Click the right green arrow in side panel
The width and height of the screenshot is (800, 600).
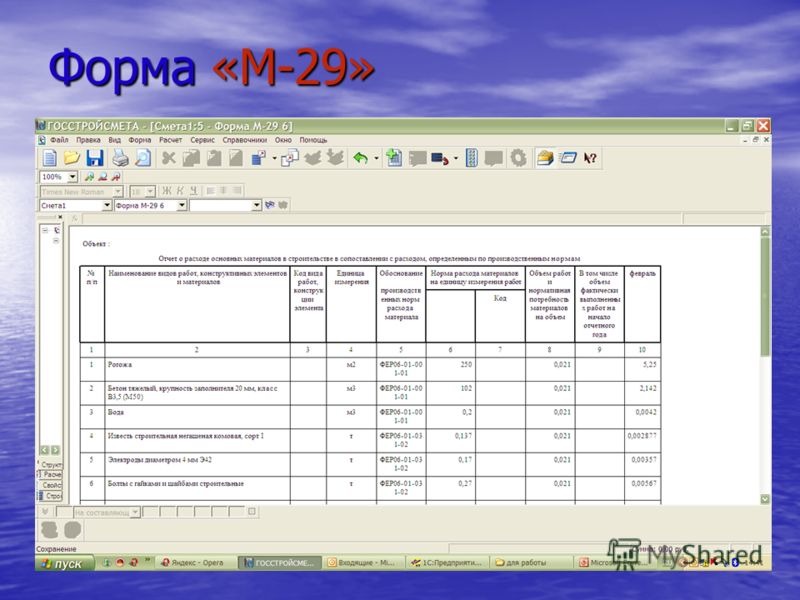(x=55, y=450)
